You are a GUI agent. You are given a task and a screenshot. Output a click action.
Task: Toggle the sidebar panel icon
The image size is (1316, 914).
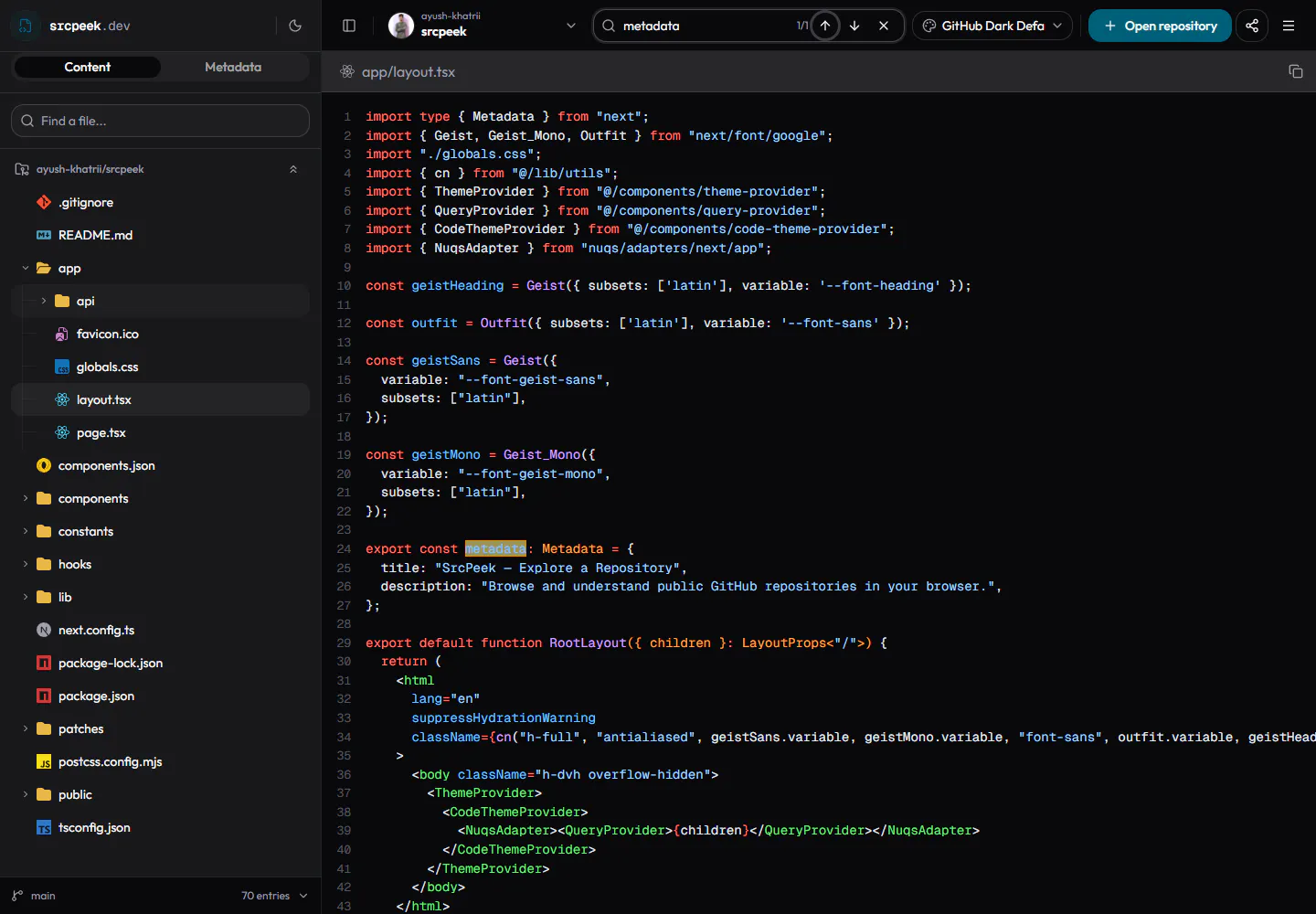(349, 26)
